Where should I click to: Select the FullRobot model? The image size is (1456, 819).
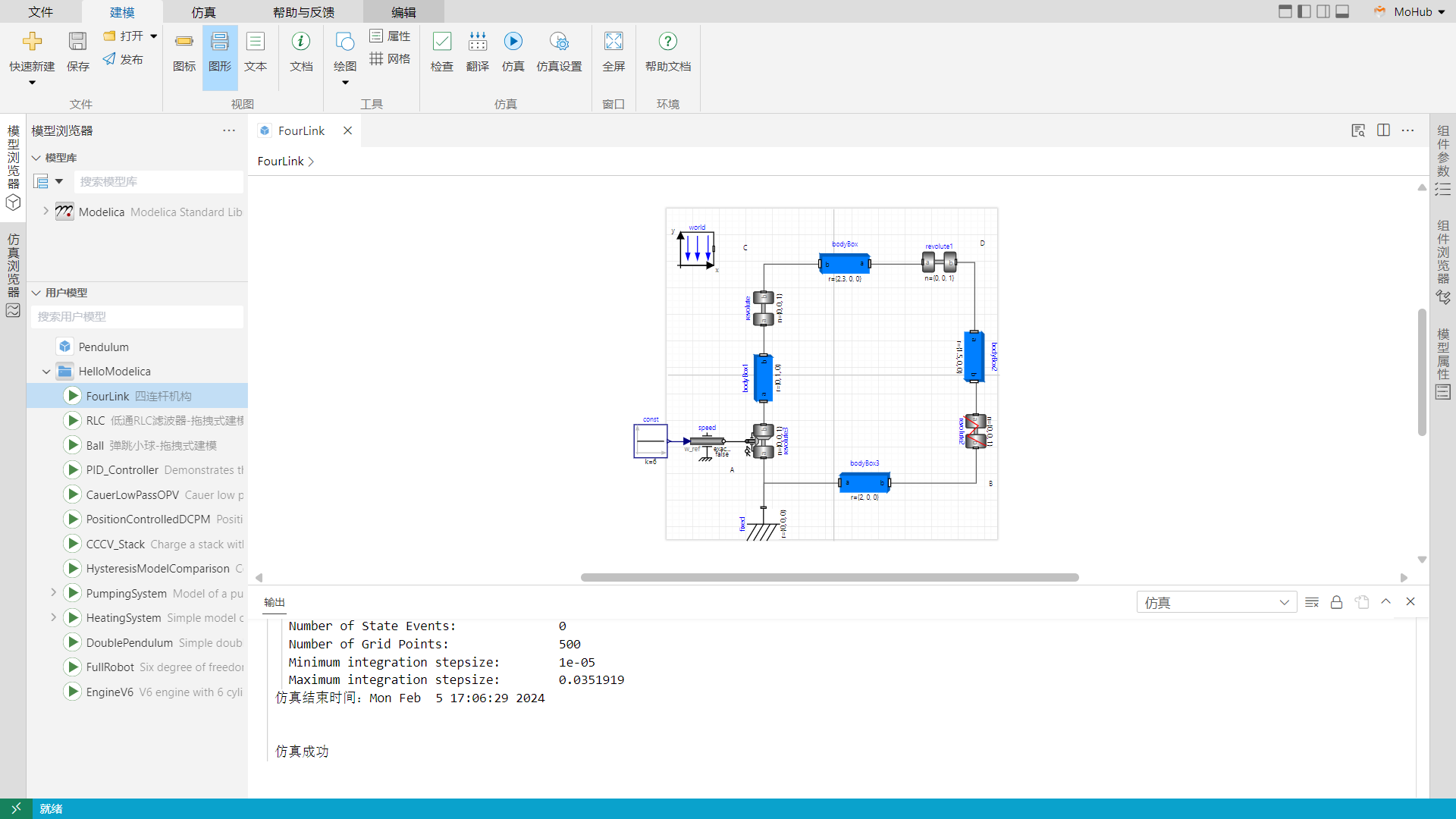click(x=137, y=667)
